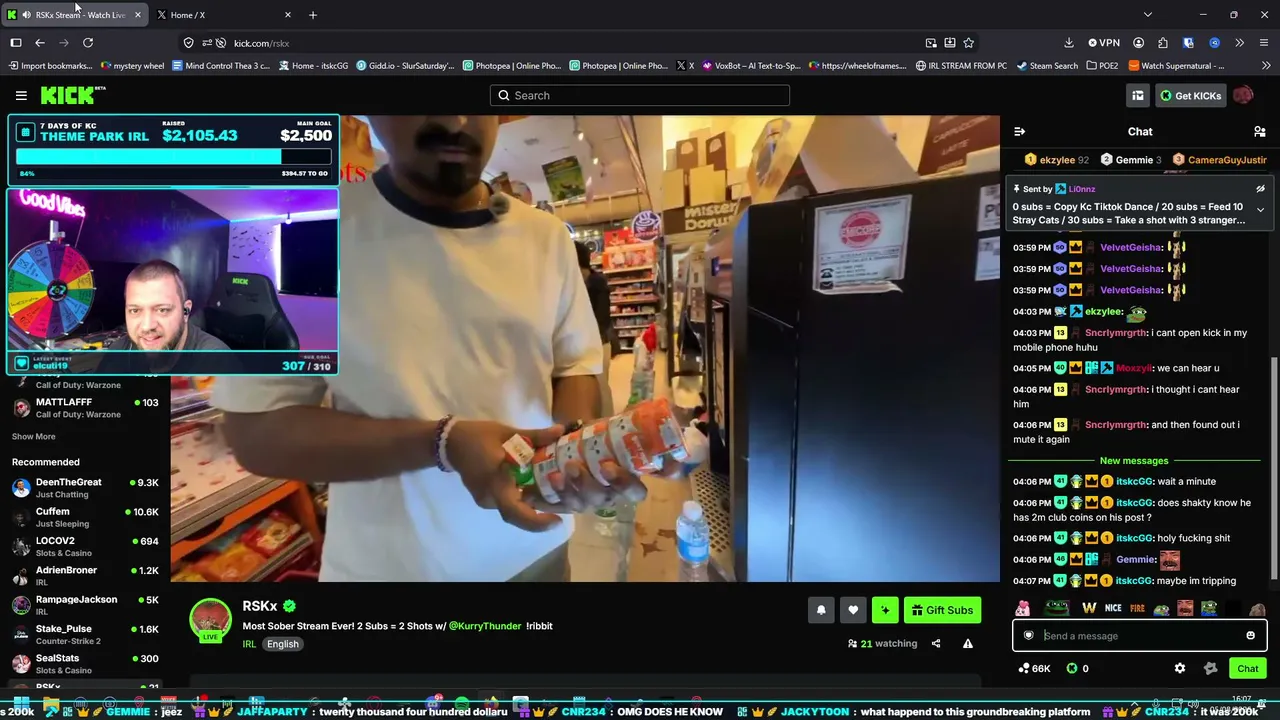Open channel points 66K balance
This screenshot has height=720, width=1280.
(x=1034, y=668)
